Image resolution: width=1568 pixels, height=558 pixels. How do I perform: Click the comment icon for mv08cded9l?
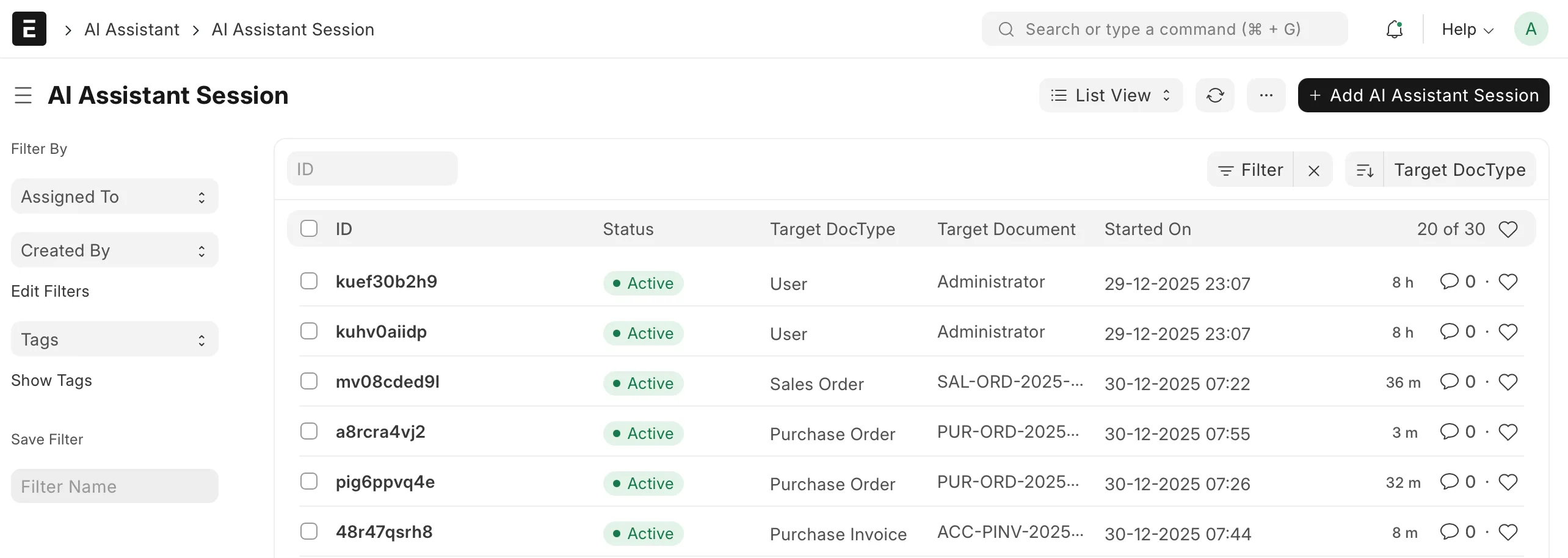point(1449,382)
